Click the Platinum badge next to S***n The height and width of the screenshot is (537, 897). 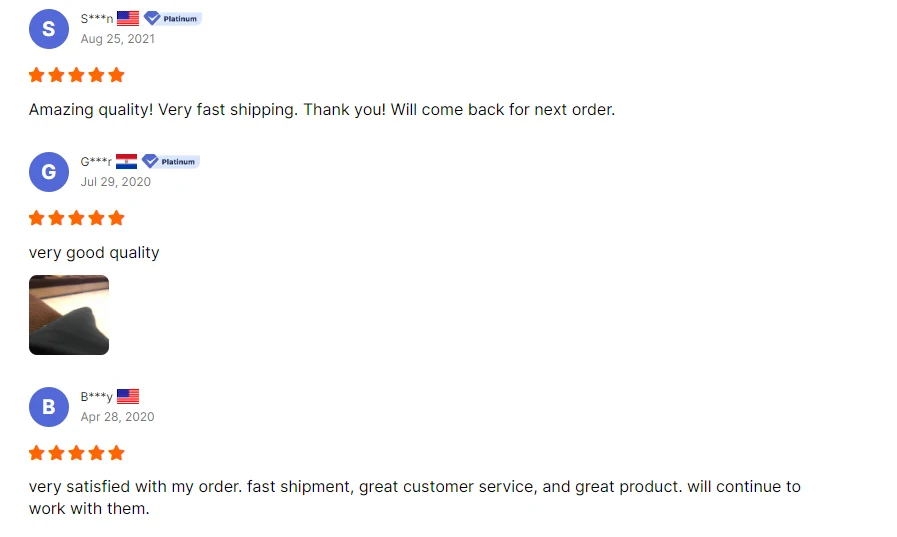[x=172, y=18]
